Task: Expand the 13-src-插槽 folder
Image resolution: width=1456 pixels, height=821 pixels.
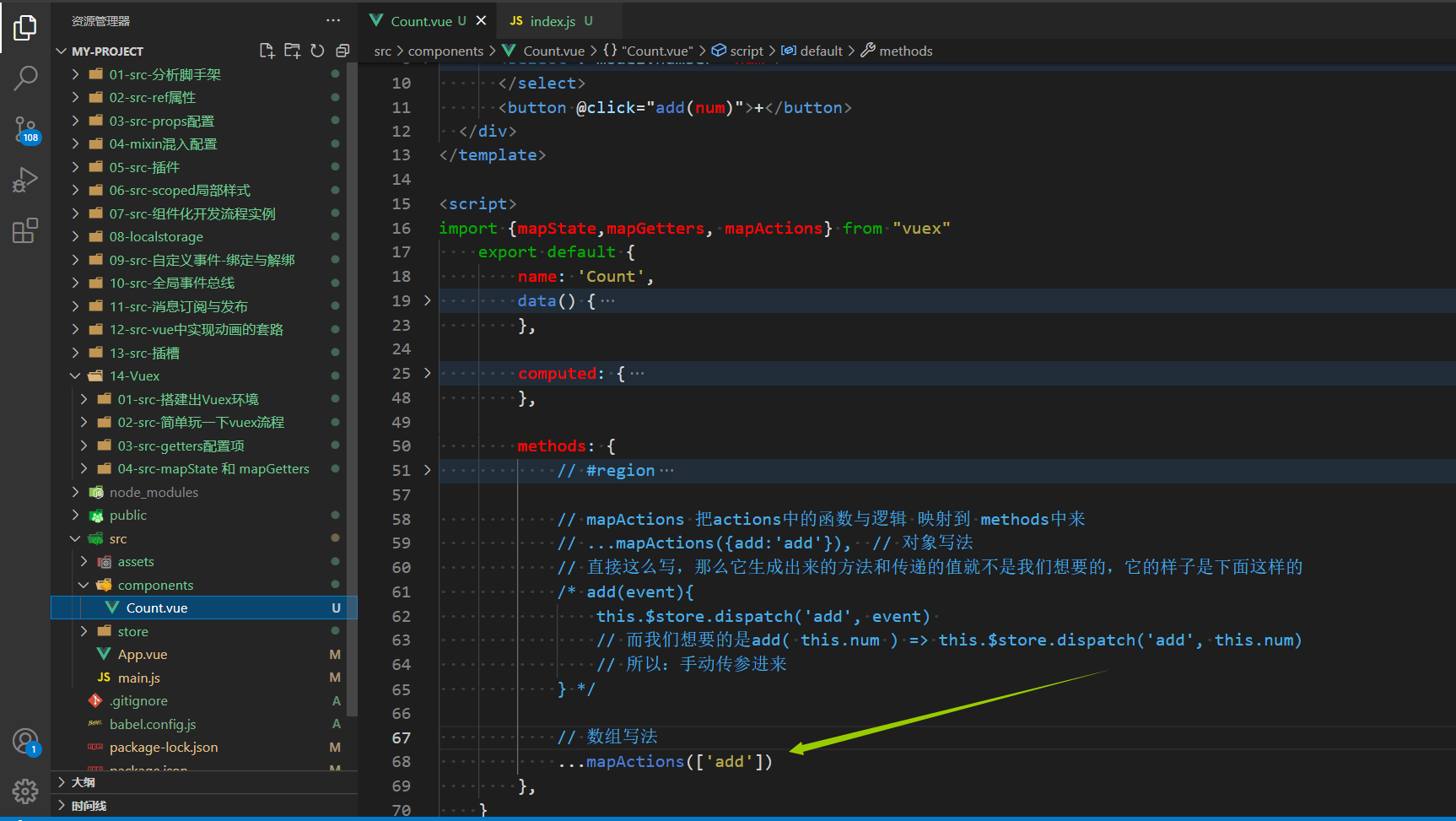Action: [76, 353]
